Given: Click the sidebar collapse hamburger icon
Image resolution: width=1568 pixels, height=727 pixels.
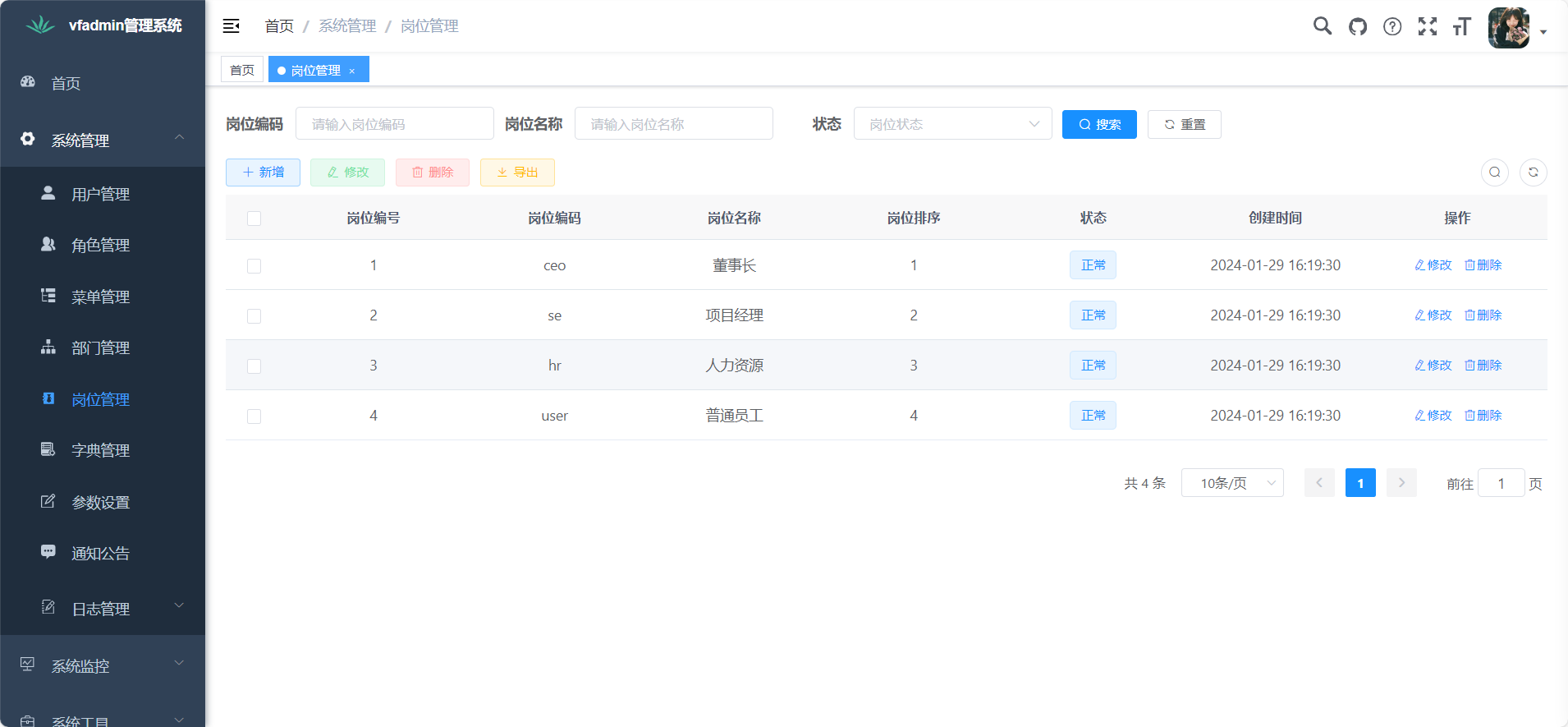Looking at the screenshot, I should (232, 26).
